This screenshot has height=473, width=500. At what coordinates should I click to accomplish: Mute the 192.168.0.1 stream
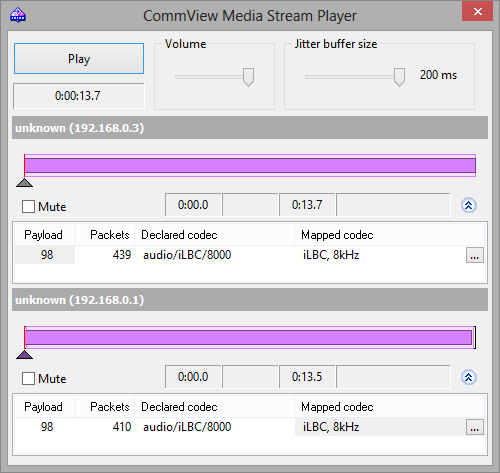pyautogui.click(x=28, y=378)
